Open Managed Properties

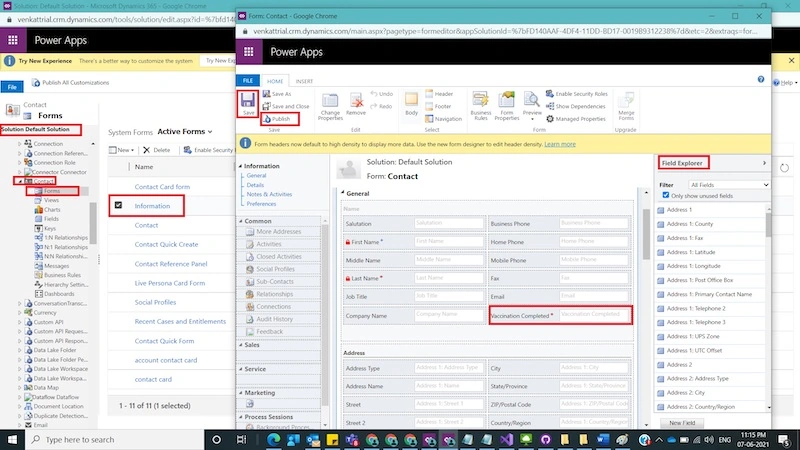click(576, 119)
